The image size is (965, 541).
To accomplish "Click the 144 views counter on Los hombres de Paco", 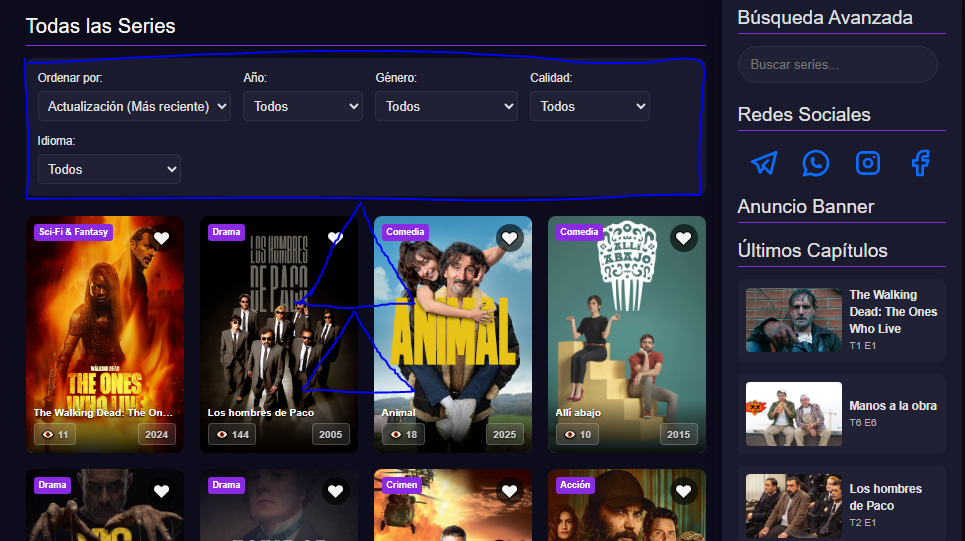I will coord(232,435).
